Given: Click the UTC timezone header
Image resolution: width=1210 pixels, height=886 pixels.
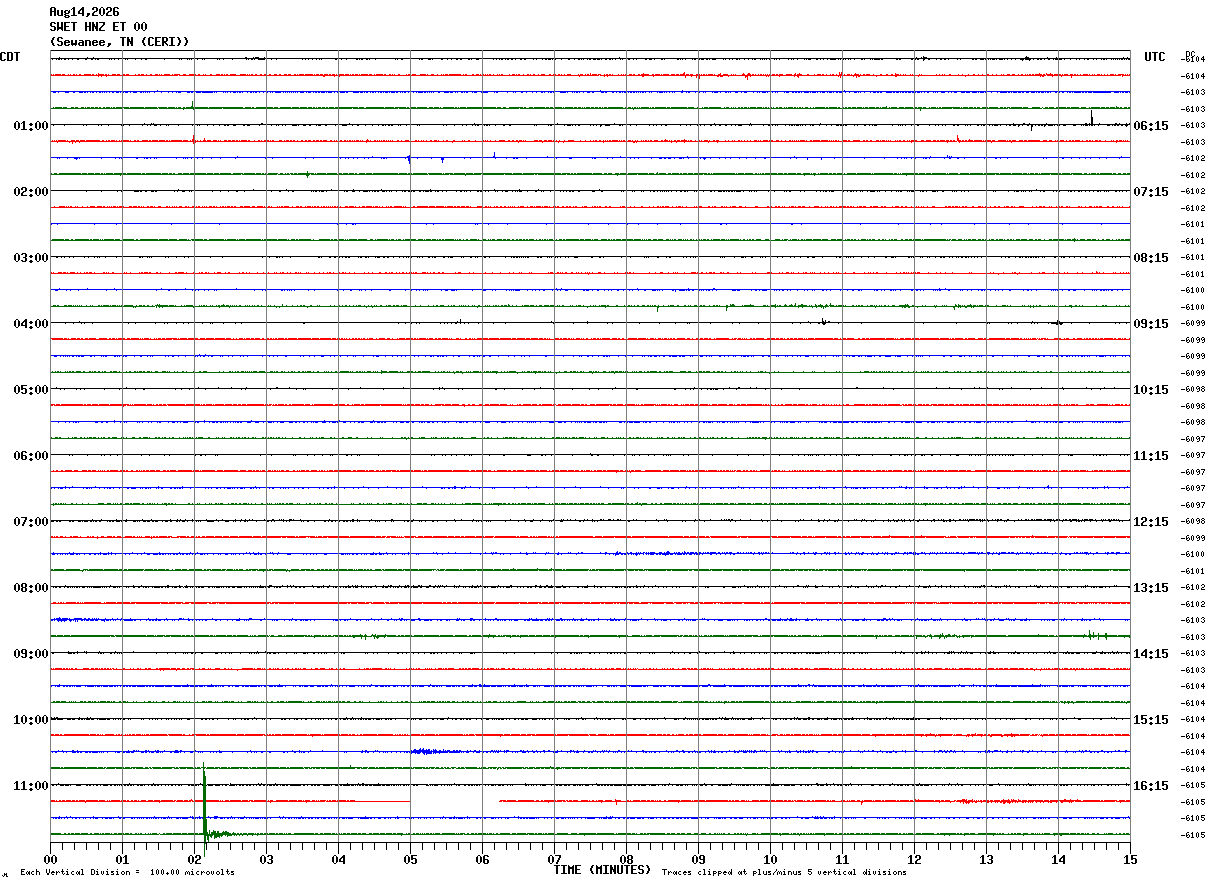Looking at the screenshot, I should click(1155, 57).
